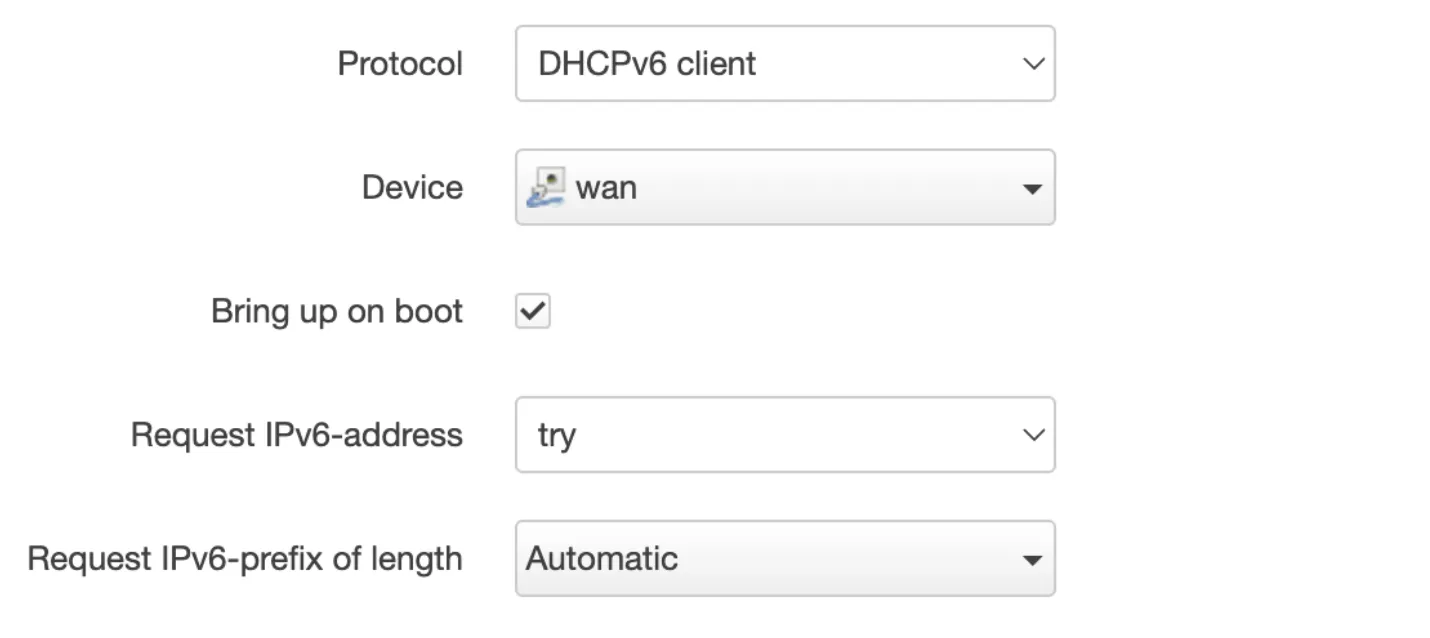This screenshot has height=638, width=1430.
Task: Expand the IPv6-prefix length dropdown showing Automatic
Action: tap(785, 558)
